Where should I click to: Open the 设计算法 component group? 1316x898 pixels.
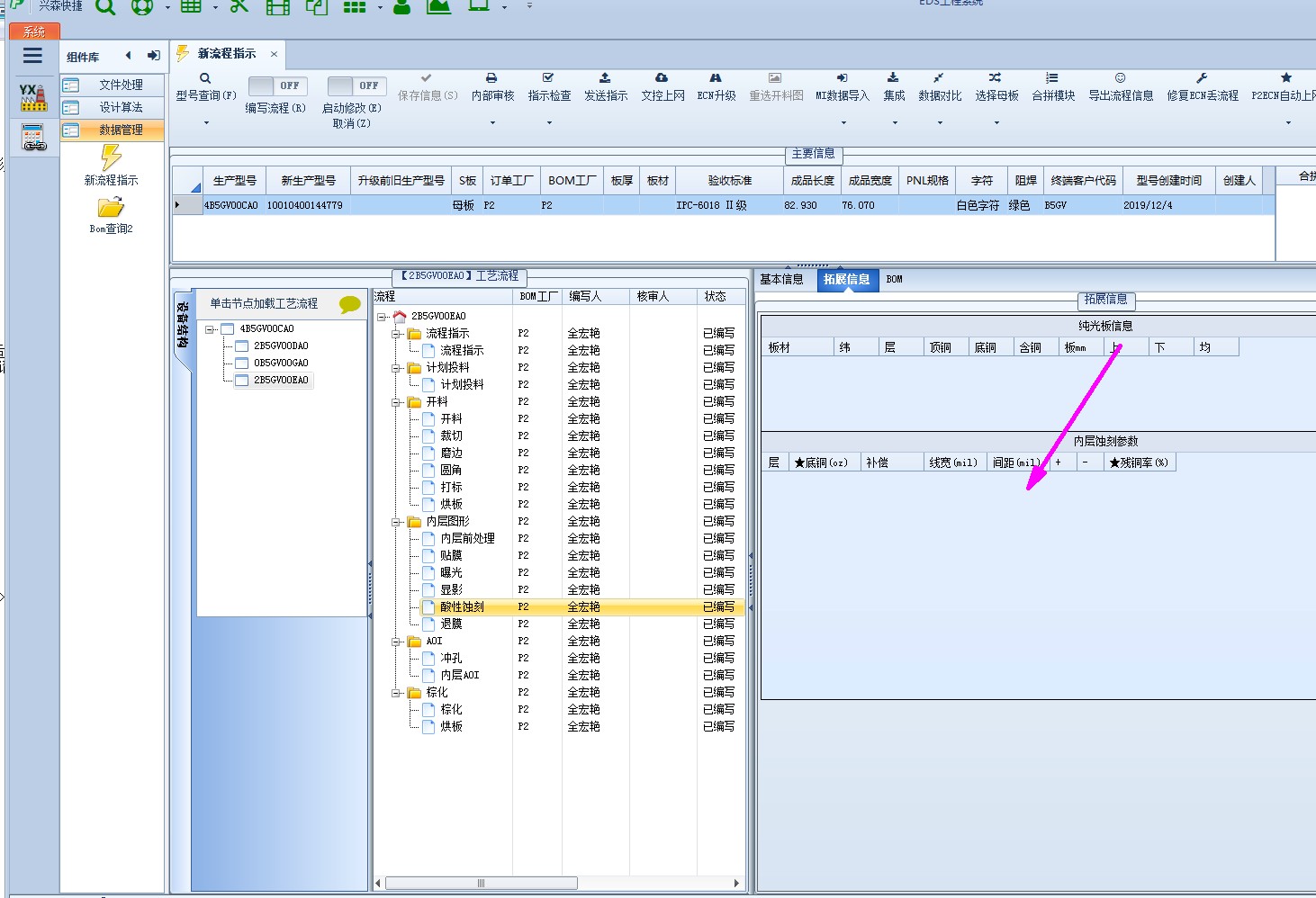point(113,107)
